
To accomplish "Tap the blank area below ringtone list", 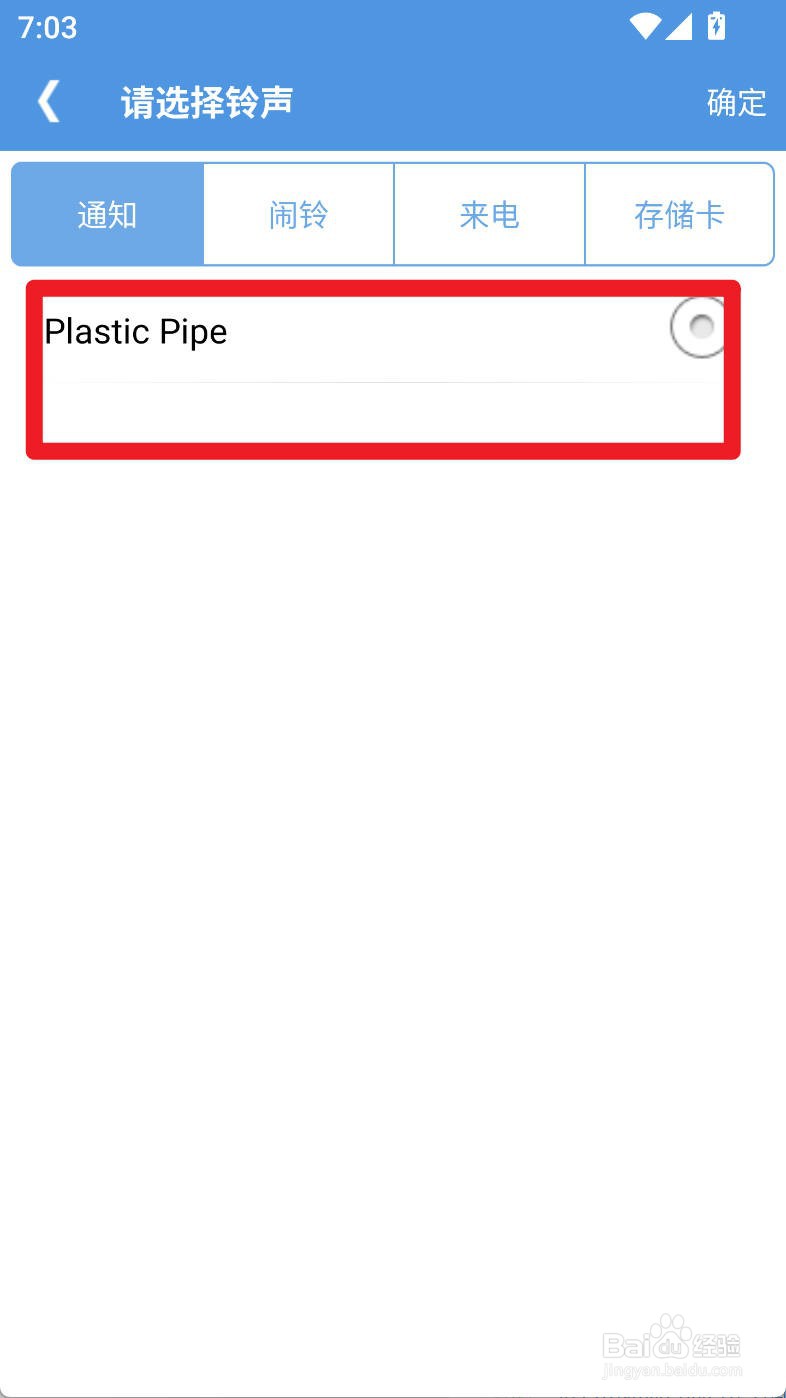I will (x=393, y=800).
